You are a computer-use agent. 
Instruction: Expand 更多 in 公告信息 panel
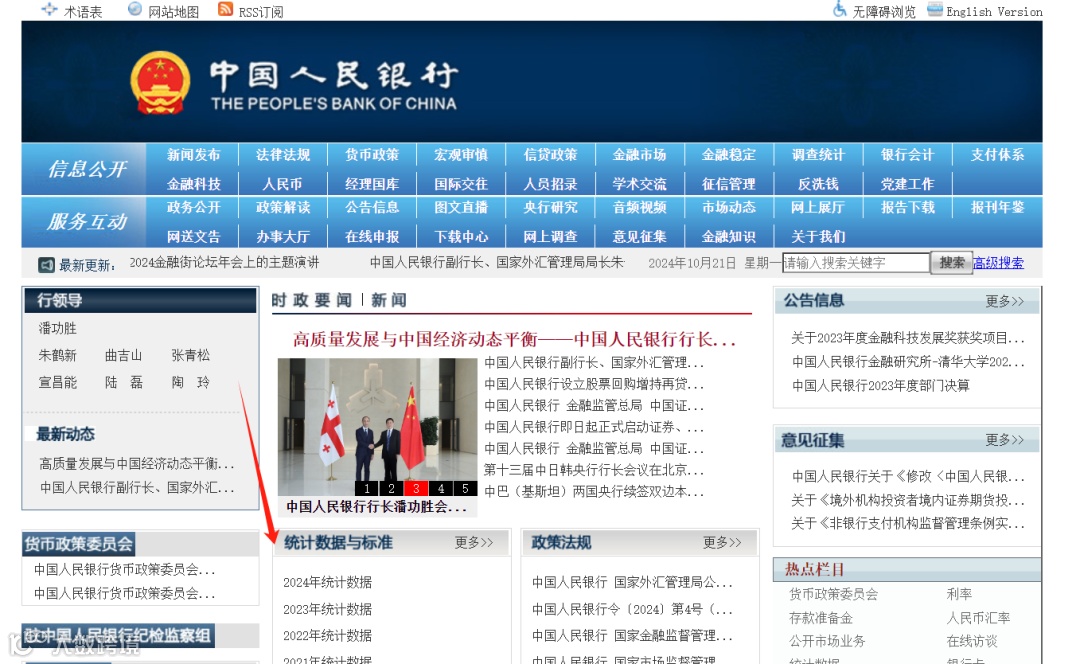coord(1004,301)
